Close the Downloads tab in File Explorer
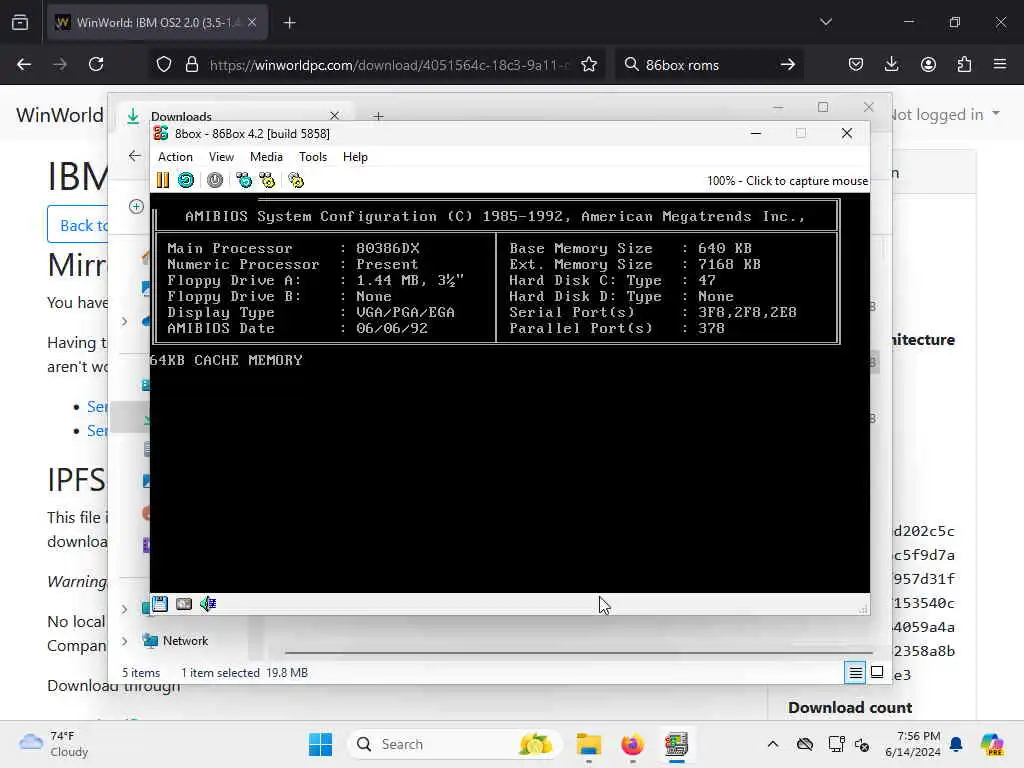 click(334, 116)
